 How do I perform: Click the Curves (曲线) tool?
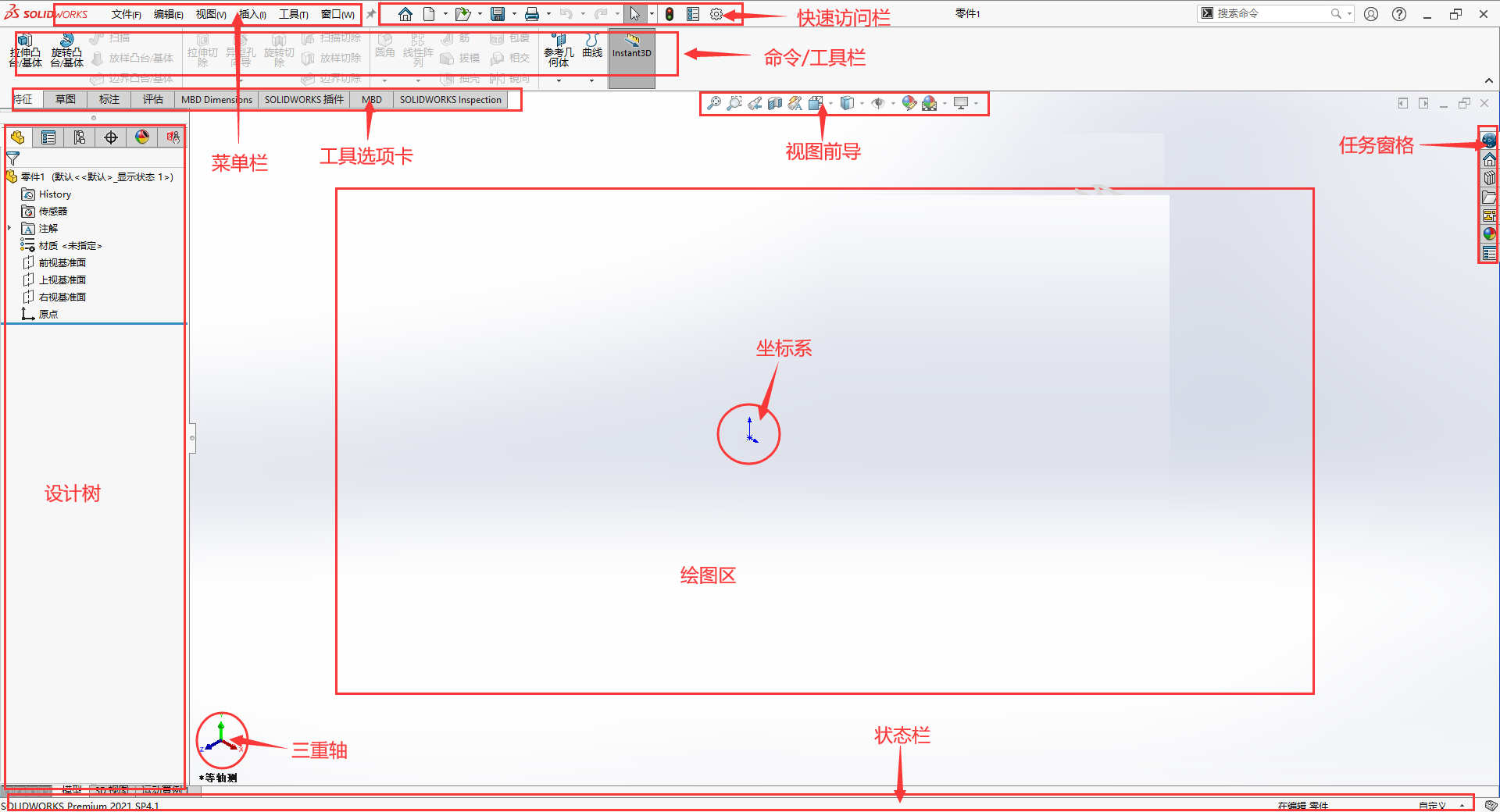coord(592,47)
